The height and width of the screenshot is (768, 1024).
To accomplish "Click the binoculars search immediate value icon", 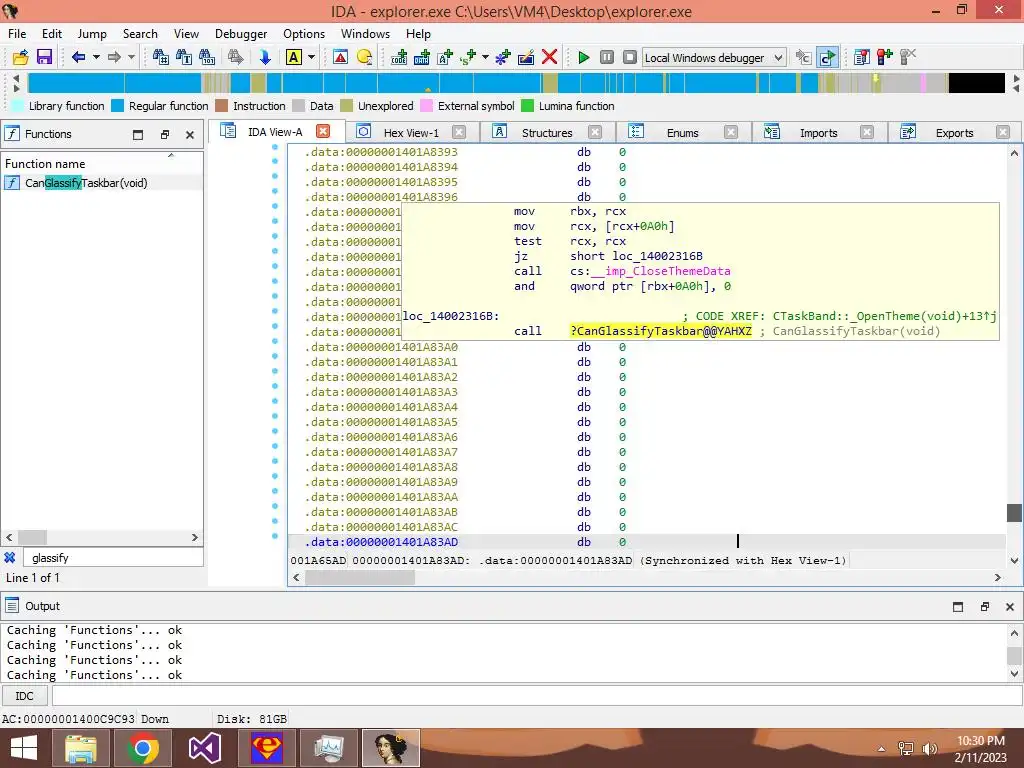I will point(161,57).
